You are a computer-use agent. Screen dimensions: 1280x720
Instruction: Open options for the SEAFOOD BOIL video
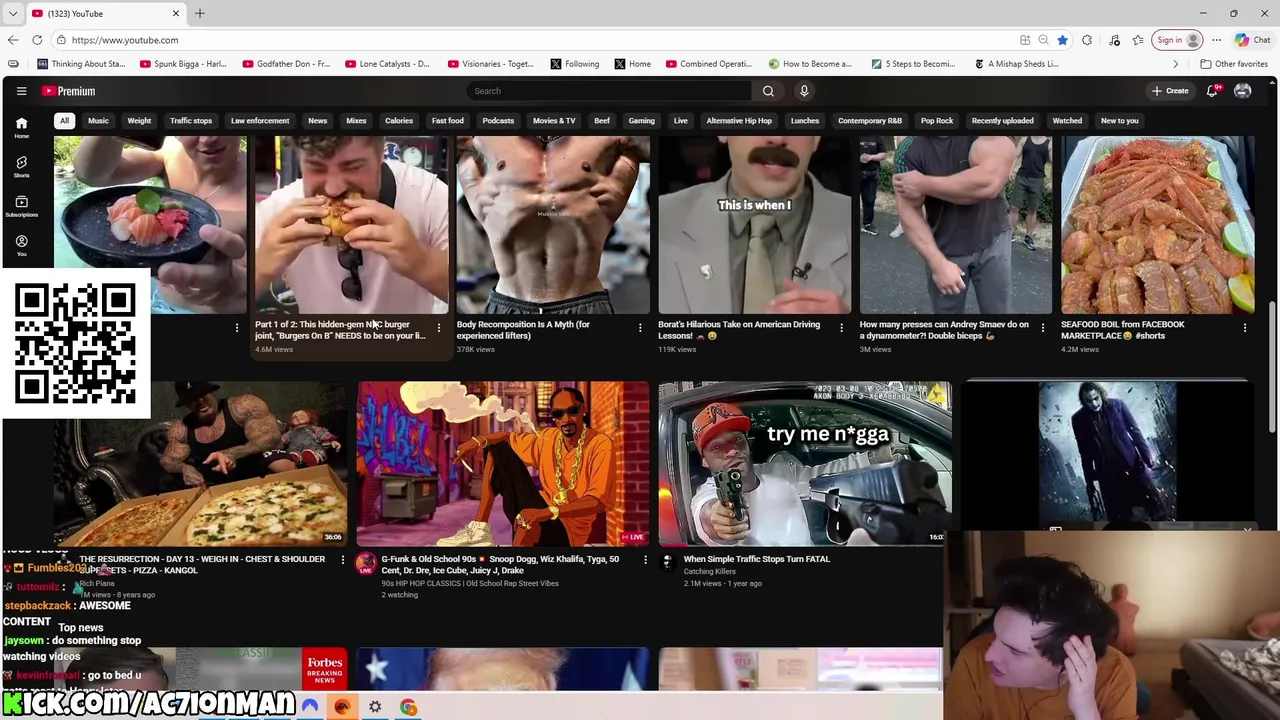click(x=1245, y=328)
